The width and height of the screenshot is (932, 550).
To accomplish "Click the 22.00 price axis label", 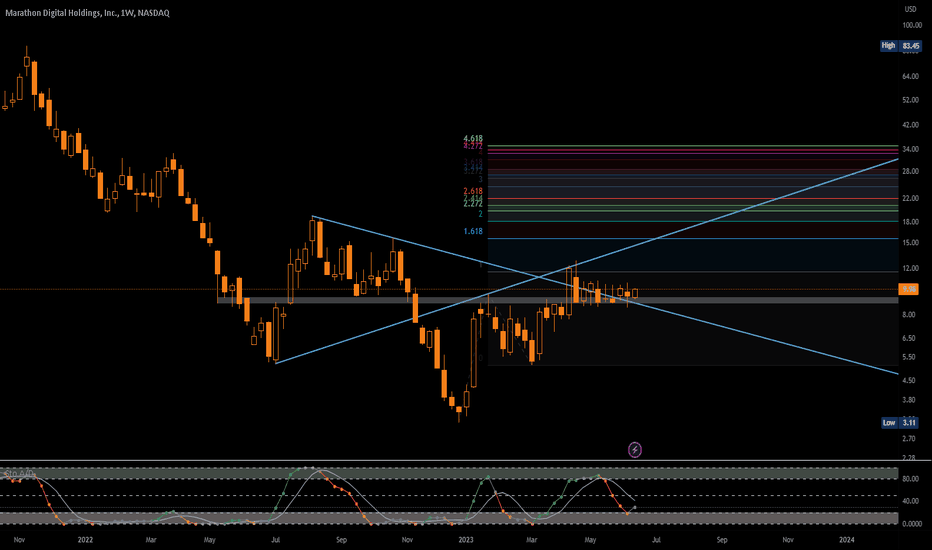I will point(911,198).
